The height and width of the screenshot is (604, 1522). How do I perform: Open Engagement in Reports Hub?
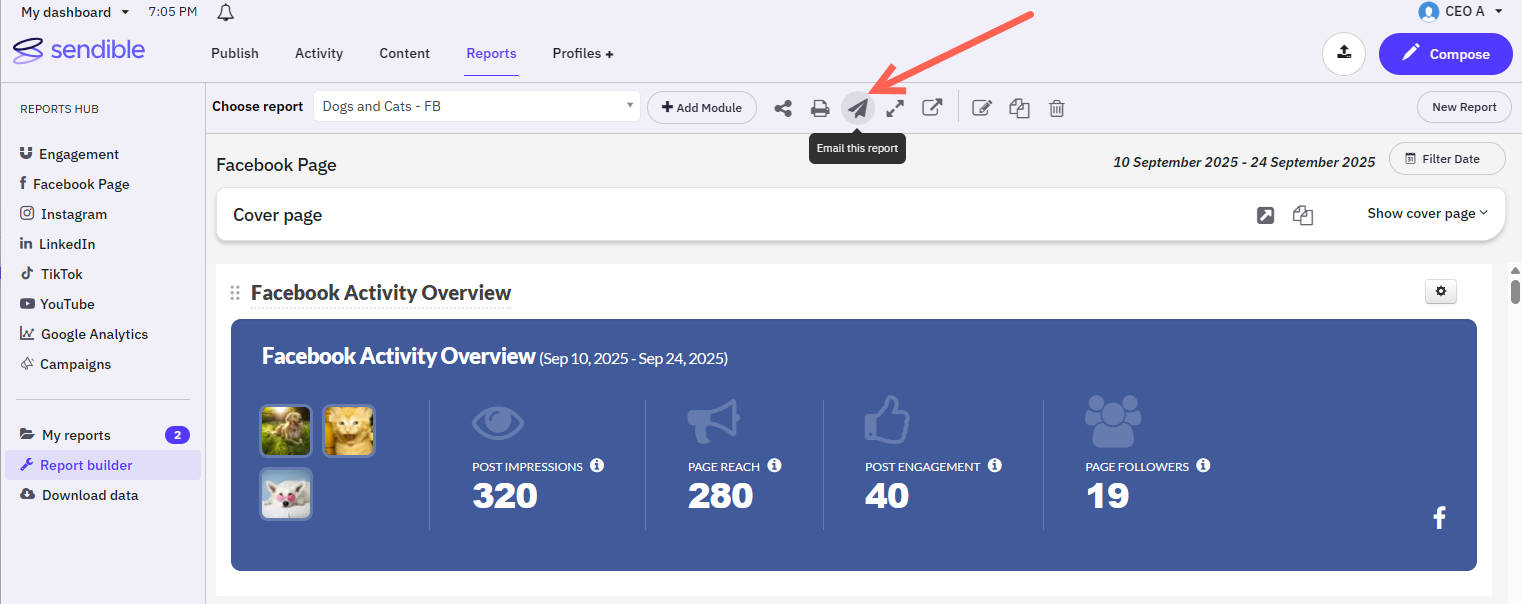tap(69, 154)
